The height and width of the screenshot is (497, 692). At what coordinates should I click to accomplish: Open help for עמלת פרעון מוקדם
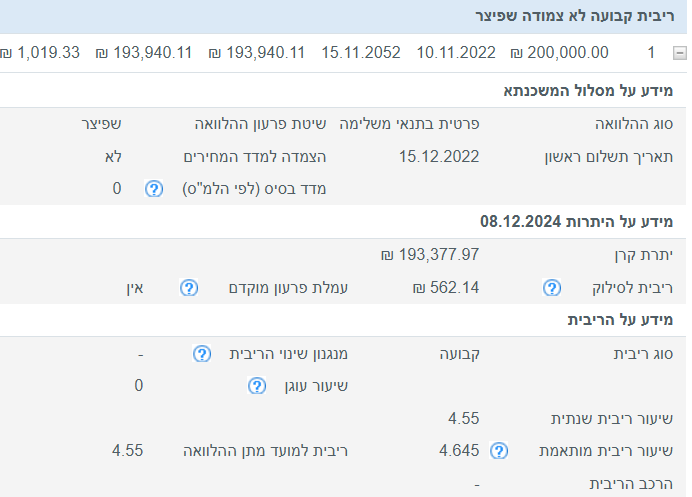(189, 288)
